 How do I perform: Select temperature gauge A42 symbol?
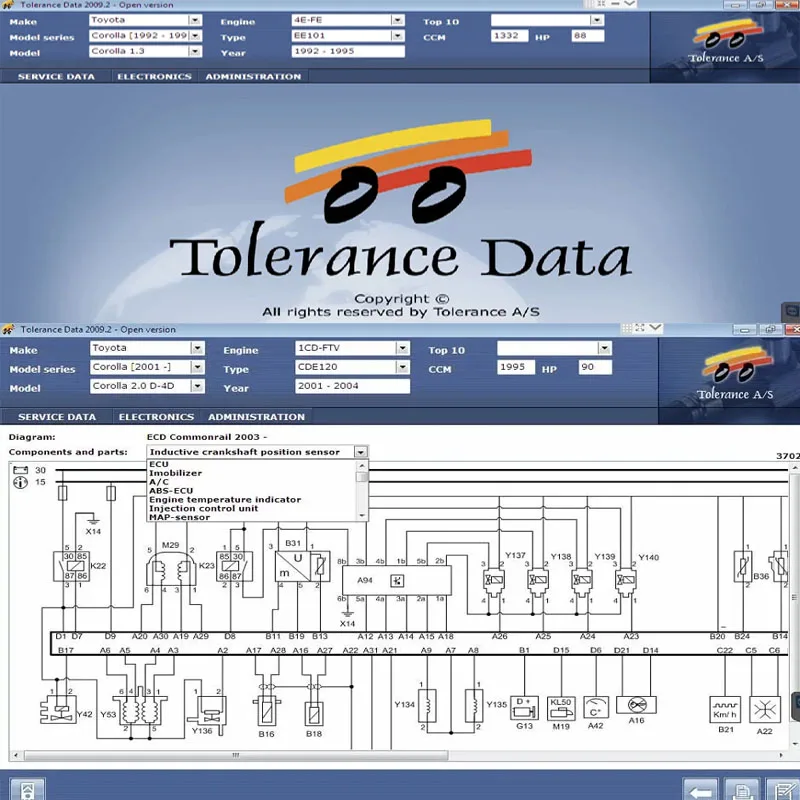pyautogui.click(x=596, y=708)
